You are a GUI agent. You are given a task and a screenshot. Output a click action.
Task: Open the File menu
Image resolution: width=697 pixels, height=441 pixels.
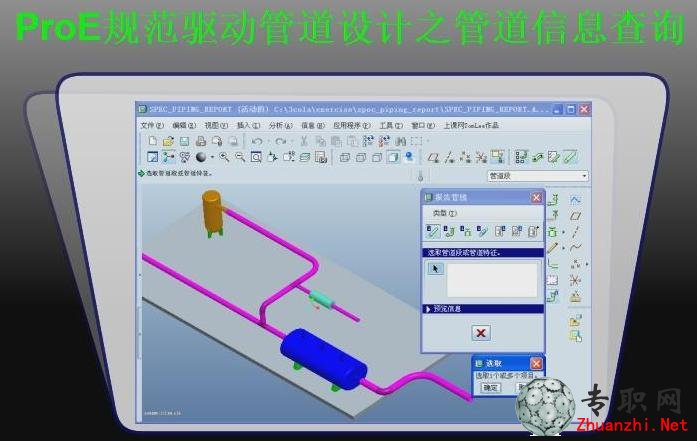coord(152,125)
